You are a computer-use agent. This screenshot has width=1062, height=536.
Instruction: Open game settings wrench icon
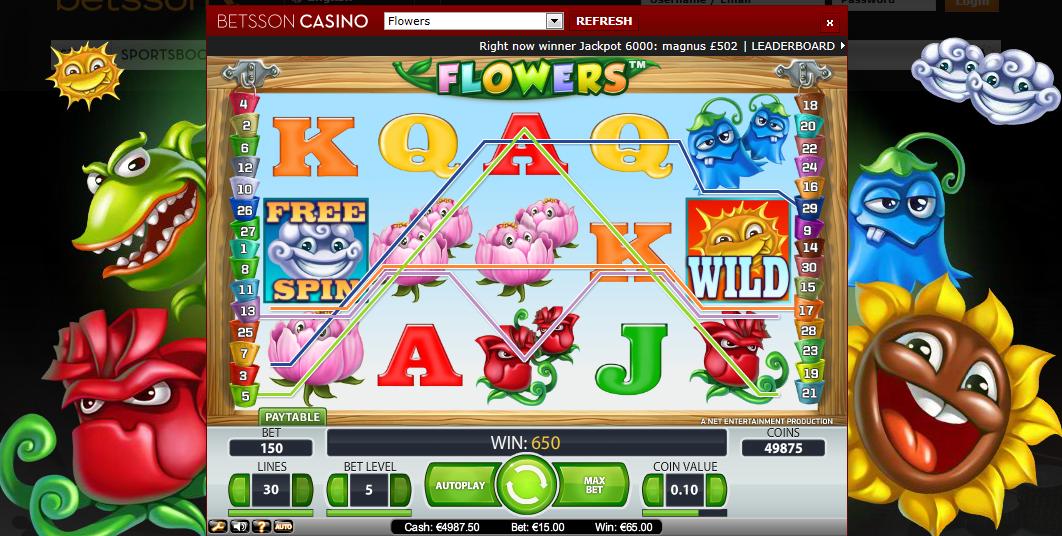coord(217,526)
